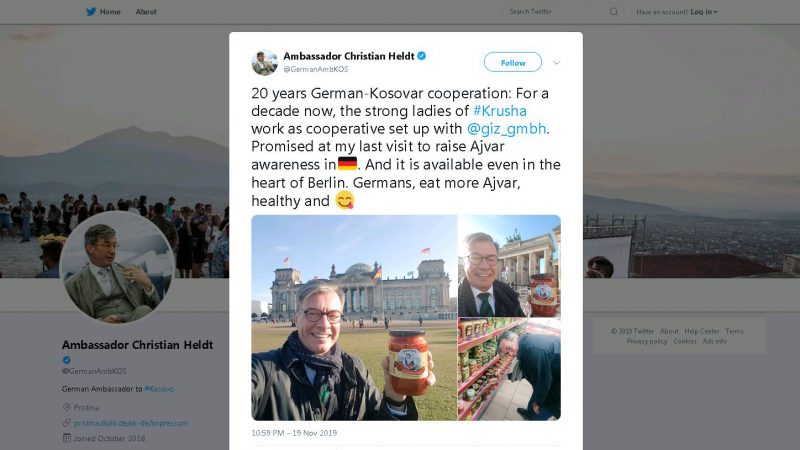800x450 pixels.
Task: Open the #Kosovo hashtag in the bio
Action: pos(159,389)
